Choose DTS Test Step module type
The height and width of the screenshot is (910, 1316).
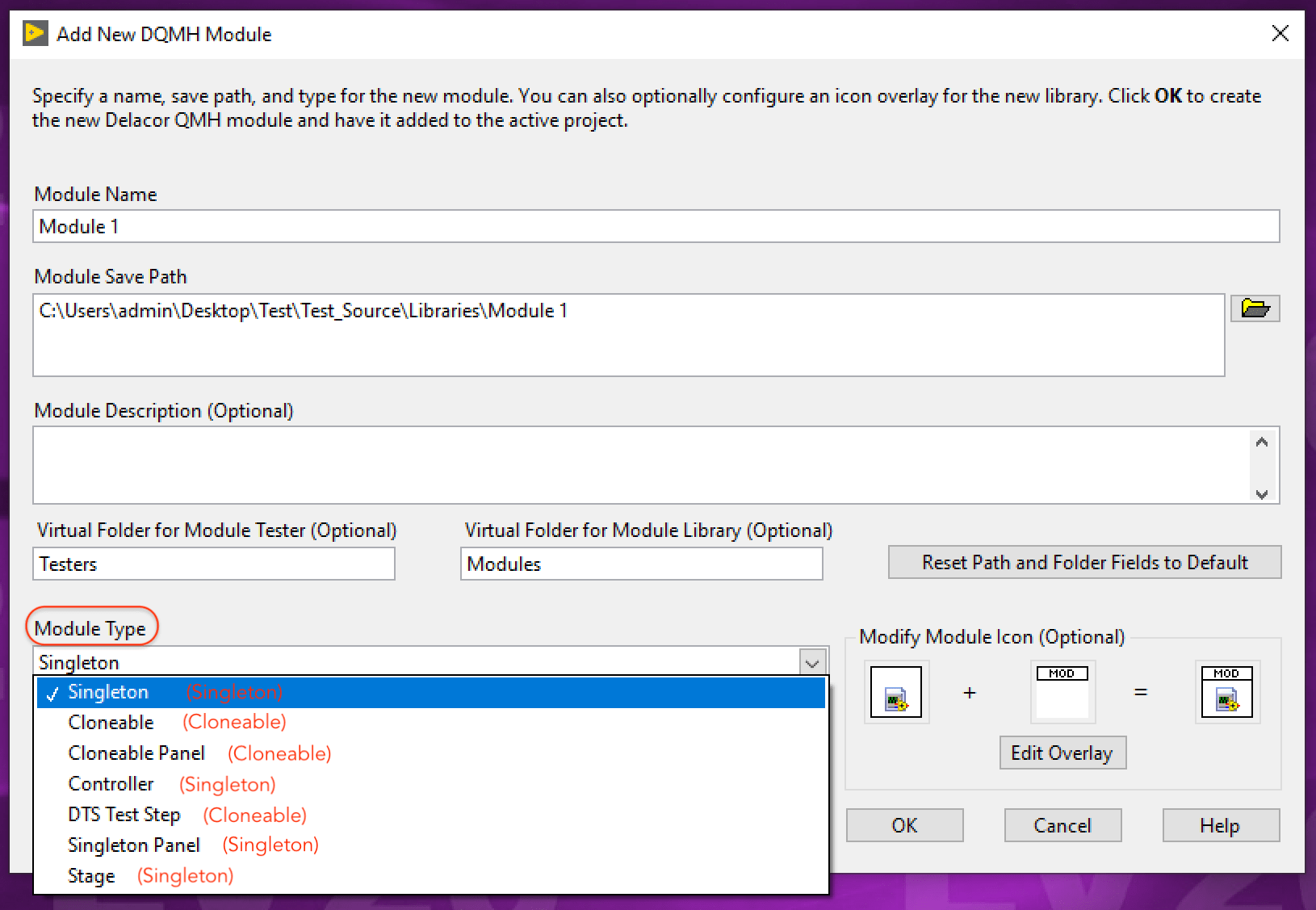click(x=431, y=815)
